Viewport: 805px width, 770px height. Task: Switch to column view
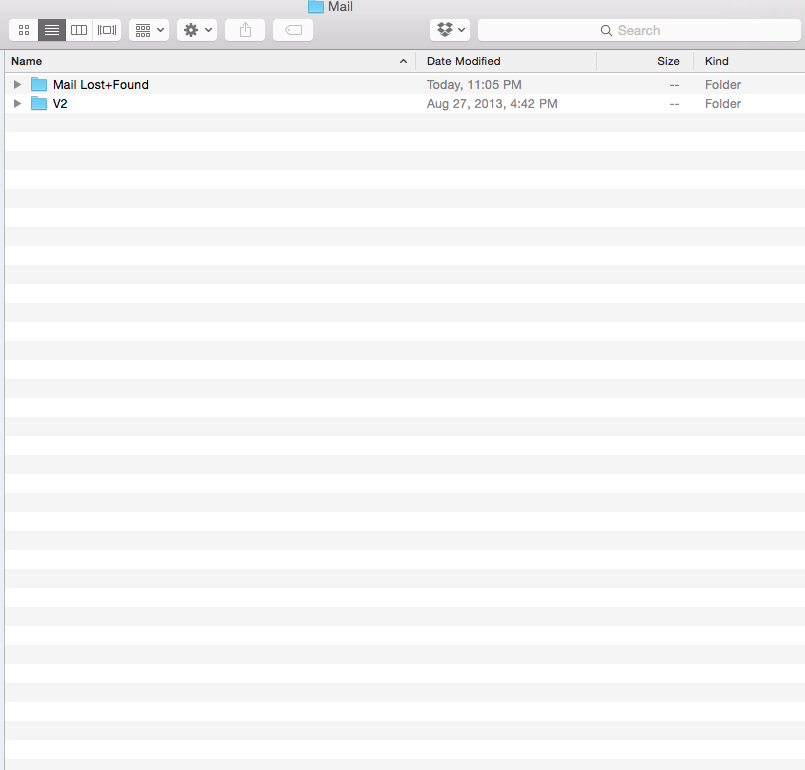click(x=79, y=30)
